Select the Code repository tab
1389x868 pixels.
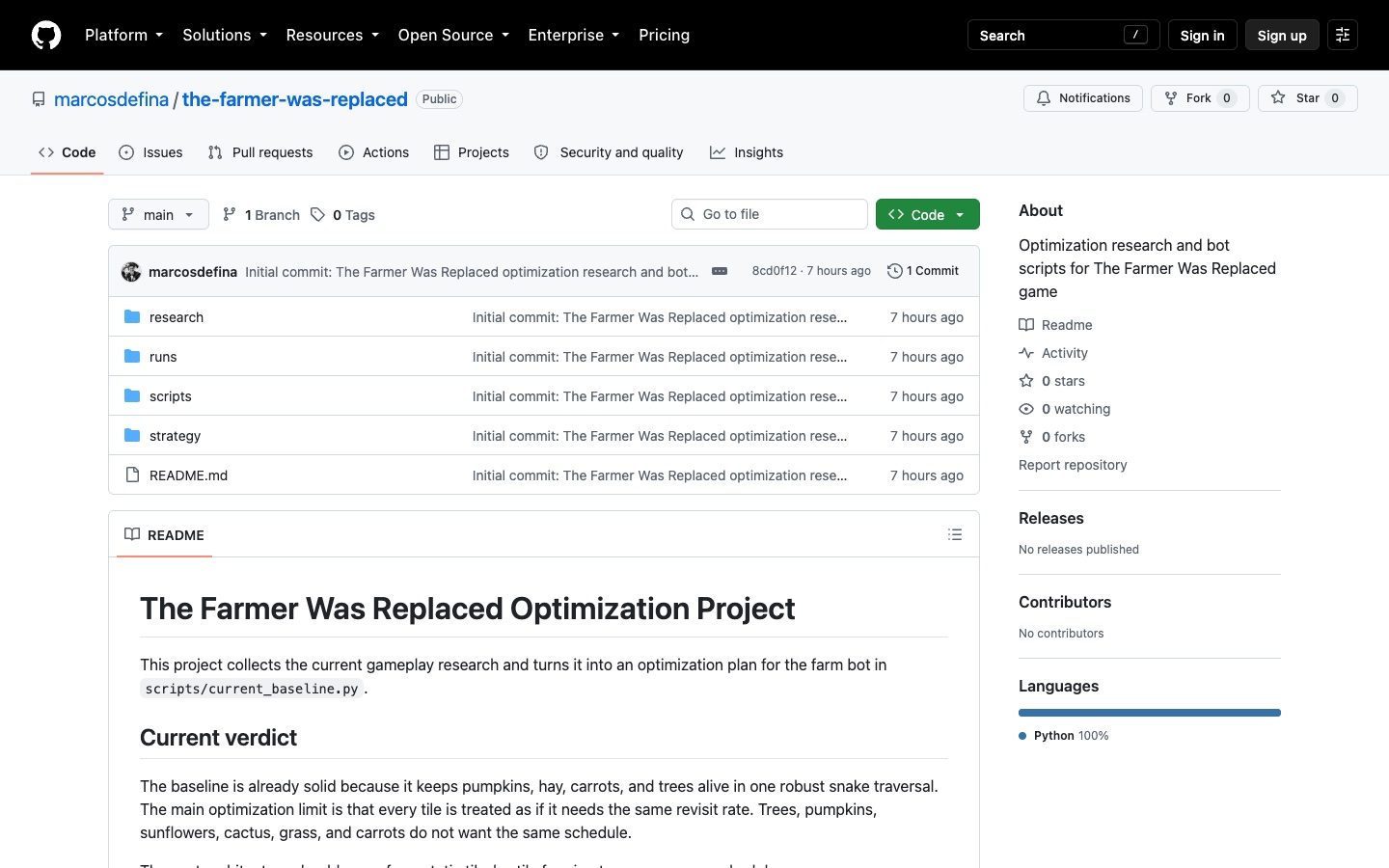click(68, 152)
